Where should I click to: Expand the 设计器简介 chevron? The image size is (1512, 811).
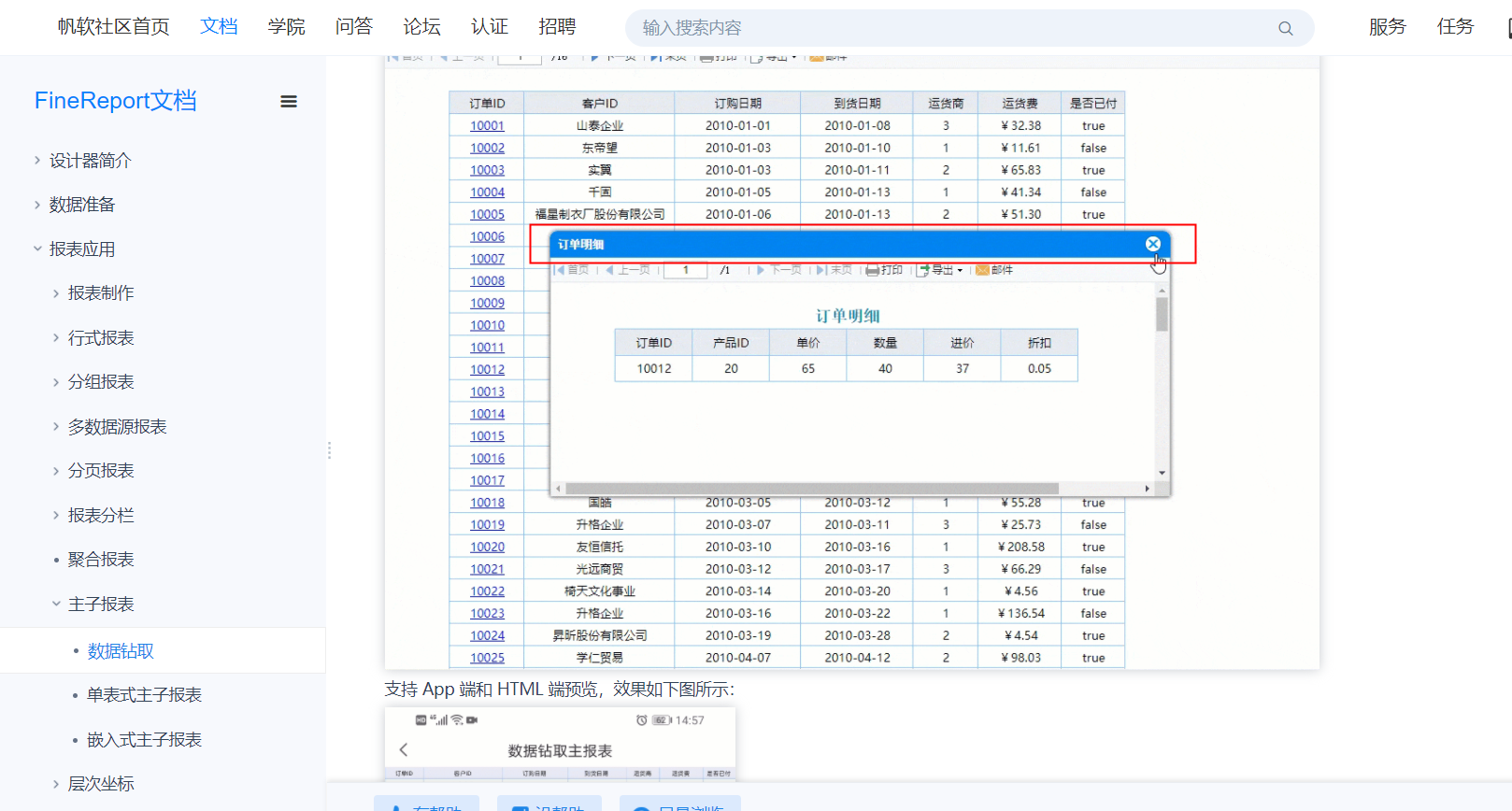37,161
